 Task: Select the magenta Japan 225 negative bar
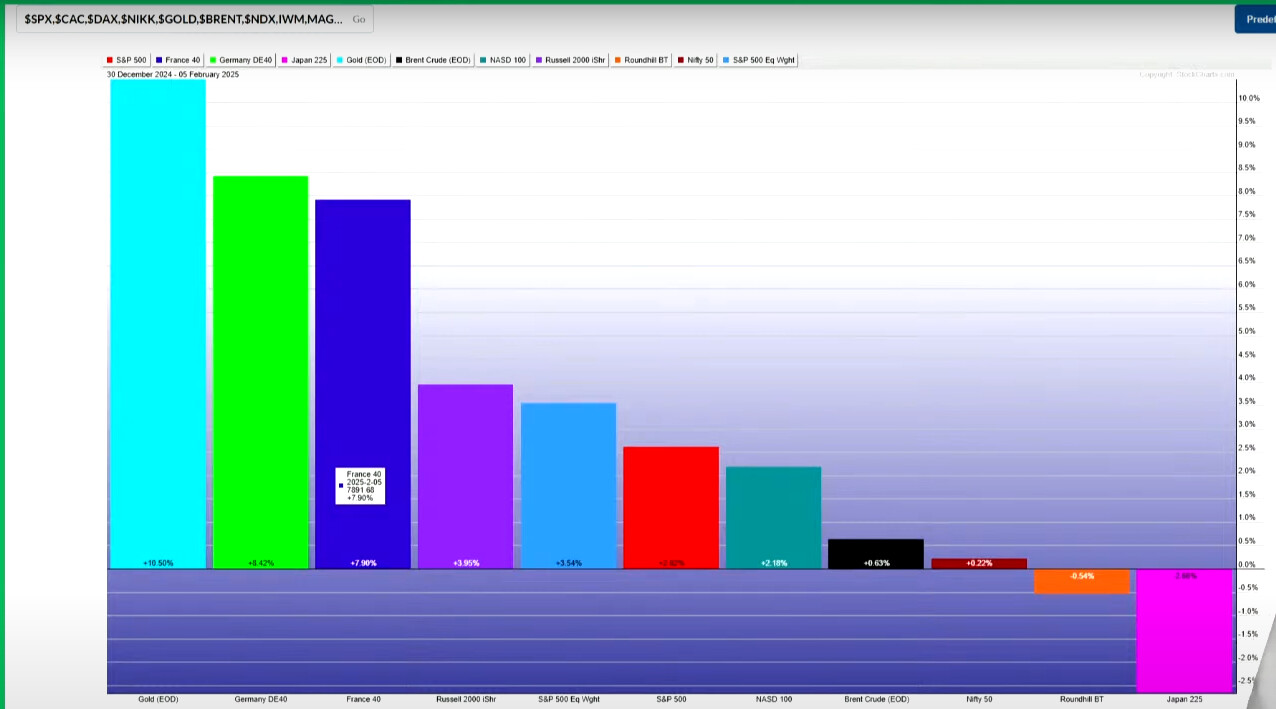(x=1184, y=630)
